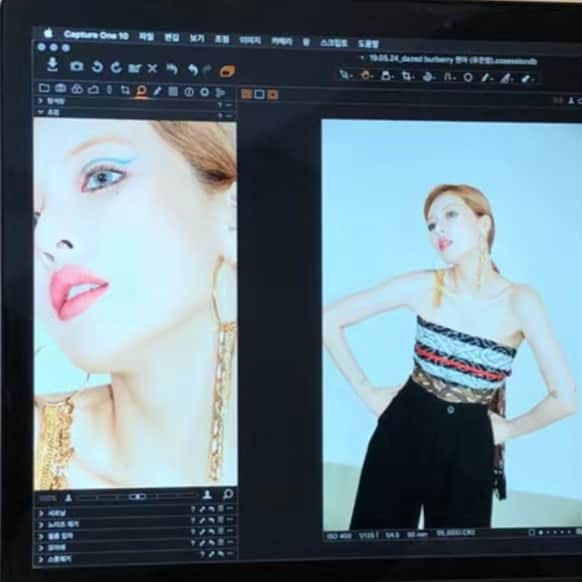Screen dimensions: 582x582
Task: Open the Batch queue tool tab
Action: [220, 93]
